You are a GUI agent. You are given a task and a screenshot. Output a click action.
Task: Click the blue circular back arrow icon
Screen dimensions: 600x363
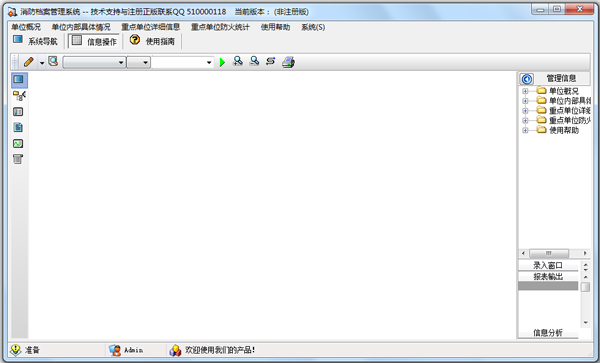point(527,79)
